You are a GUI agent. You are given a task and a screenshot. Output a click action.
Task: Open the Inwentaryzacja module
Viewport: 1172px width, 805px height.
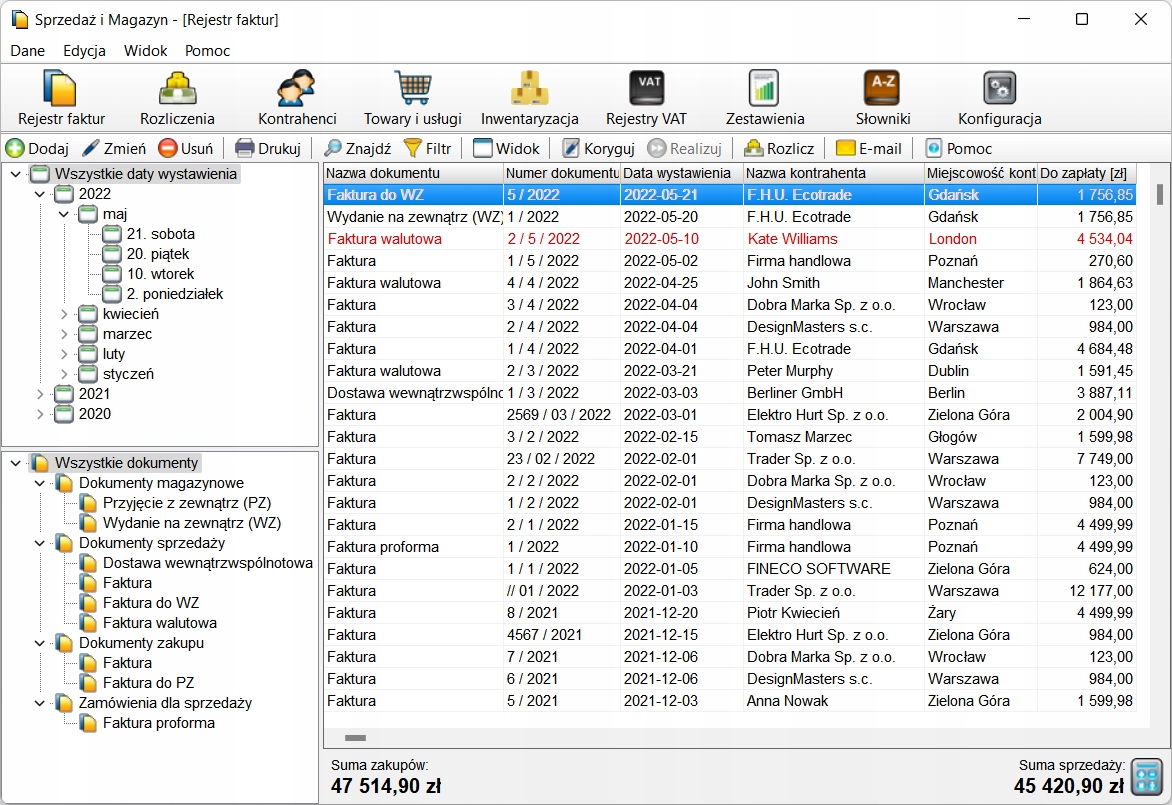click(x=530, y=98)
